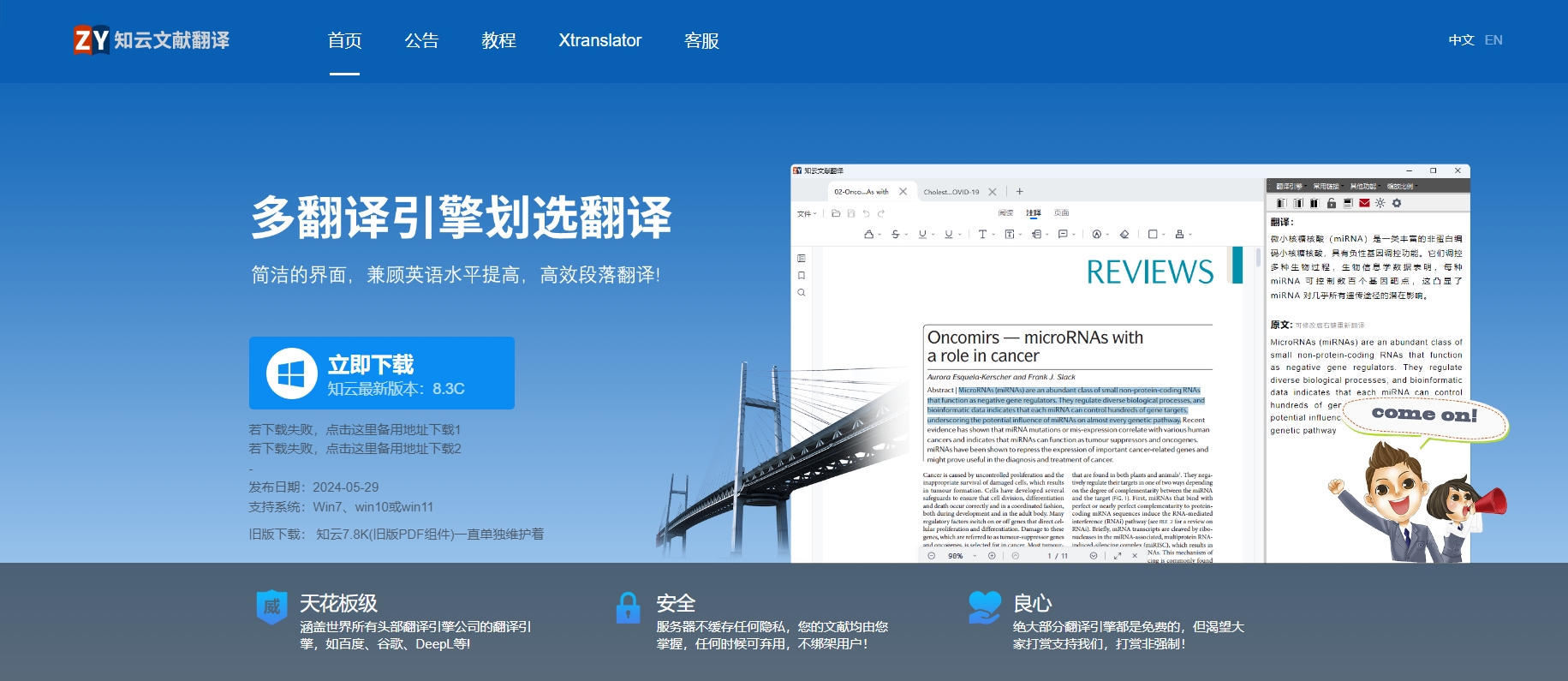This screenshot has height=681, width=1568.
Task: Click the layout icon left of the red envelope
Action: click(1348, 203)
